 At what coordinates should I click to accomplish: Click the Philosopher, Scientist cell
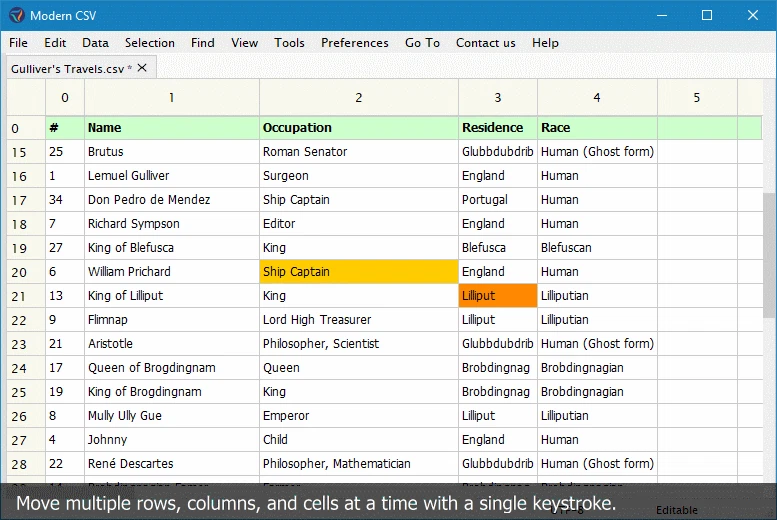[x=359, y=344]
